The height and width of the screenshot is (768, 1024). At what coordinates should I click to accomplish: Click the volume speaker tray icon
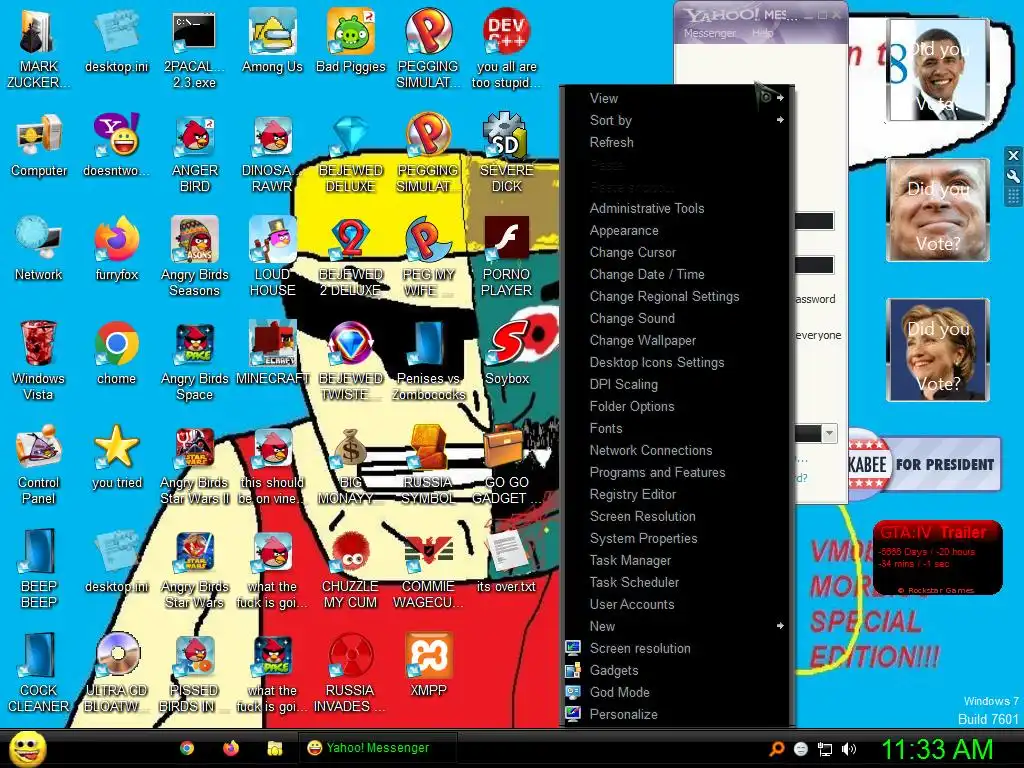coord(849,749)
